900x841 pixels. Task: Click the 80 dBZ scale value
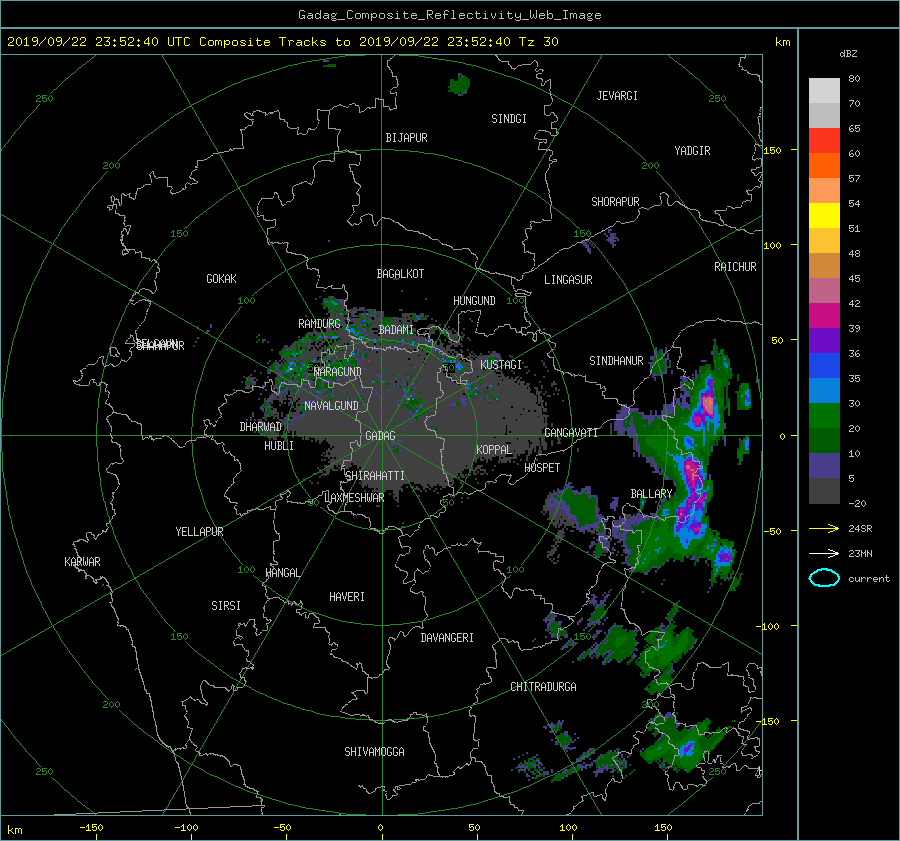[x=854, y=79]
